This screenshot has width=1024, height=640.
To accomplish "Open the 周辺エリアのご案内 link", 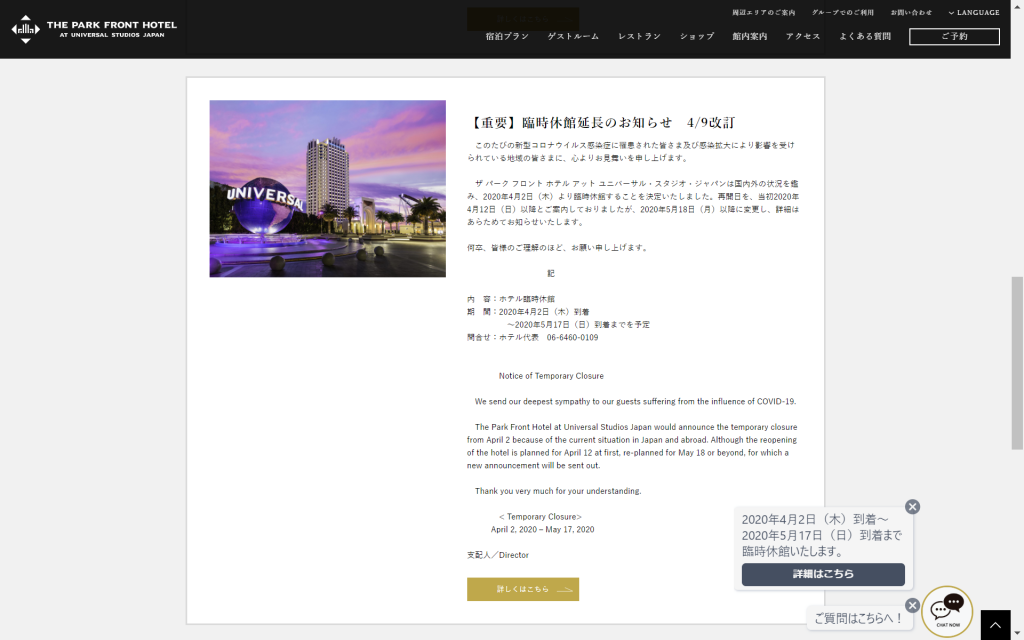I will (763, 12).
